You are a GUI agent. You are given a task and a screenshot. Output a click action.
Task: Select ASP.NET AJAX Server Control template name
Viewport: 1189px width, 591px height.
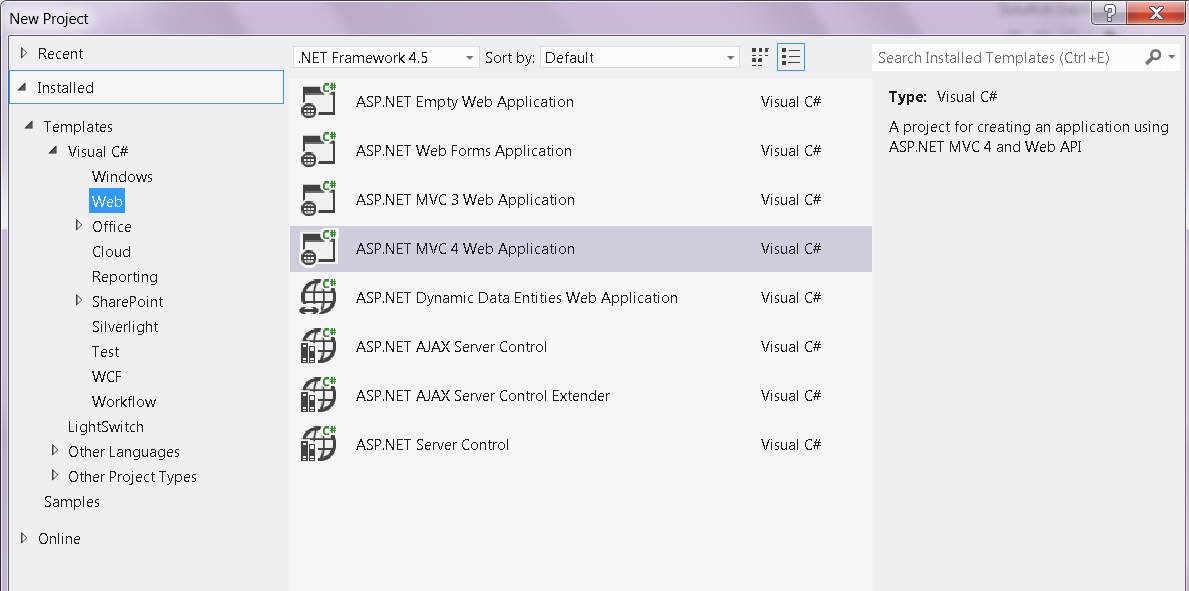click(x=451, y=347)
